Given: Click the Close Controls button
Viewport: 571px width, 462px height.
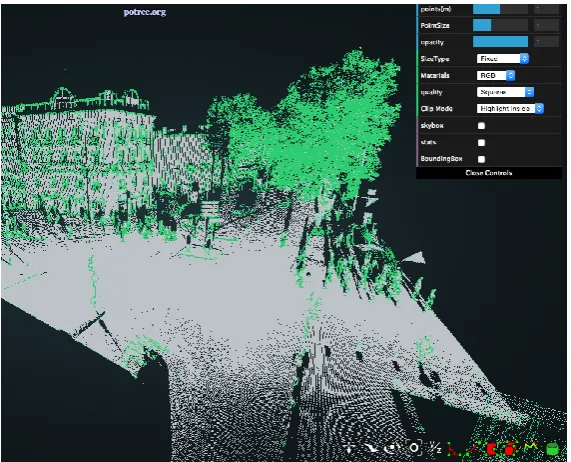Looking at the screenshot, I should tap(489, 173).
